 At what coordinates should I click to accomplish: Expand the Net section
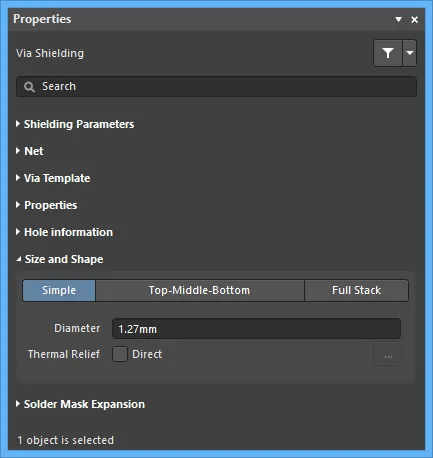(30, 151)
